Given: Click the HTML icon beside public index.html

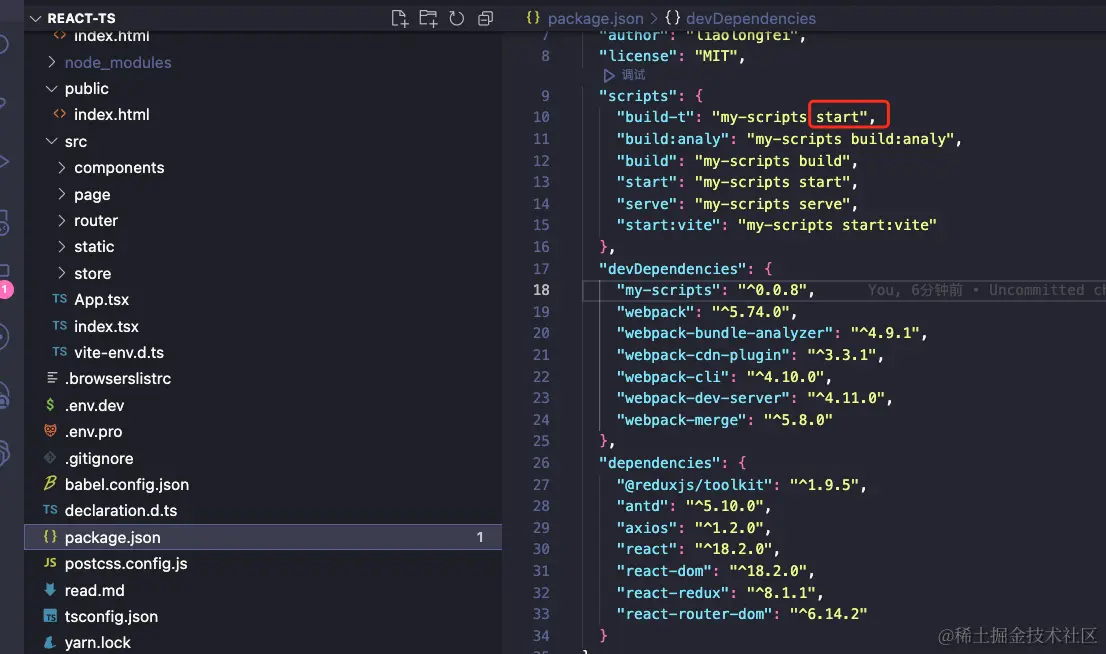Looking at the screenshot, I should pyautogui.click(x=60, y=114).
